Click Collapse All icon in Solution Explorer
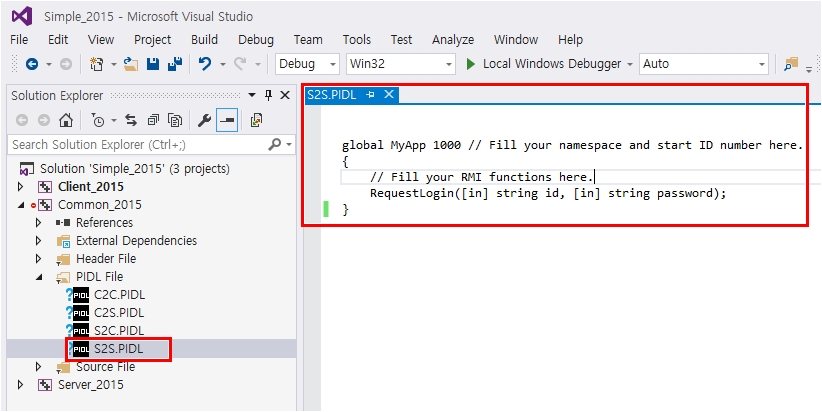 pos(153,120)
